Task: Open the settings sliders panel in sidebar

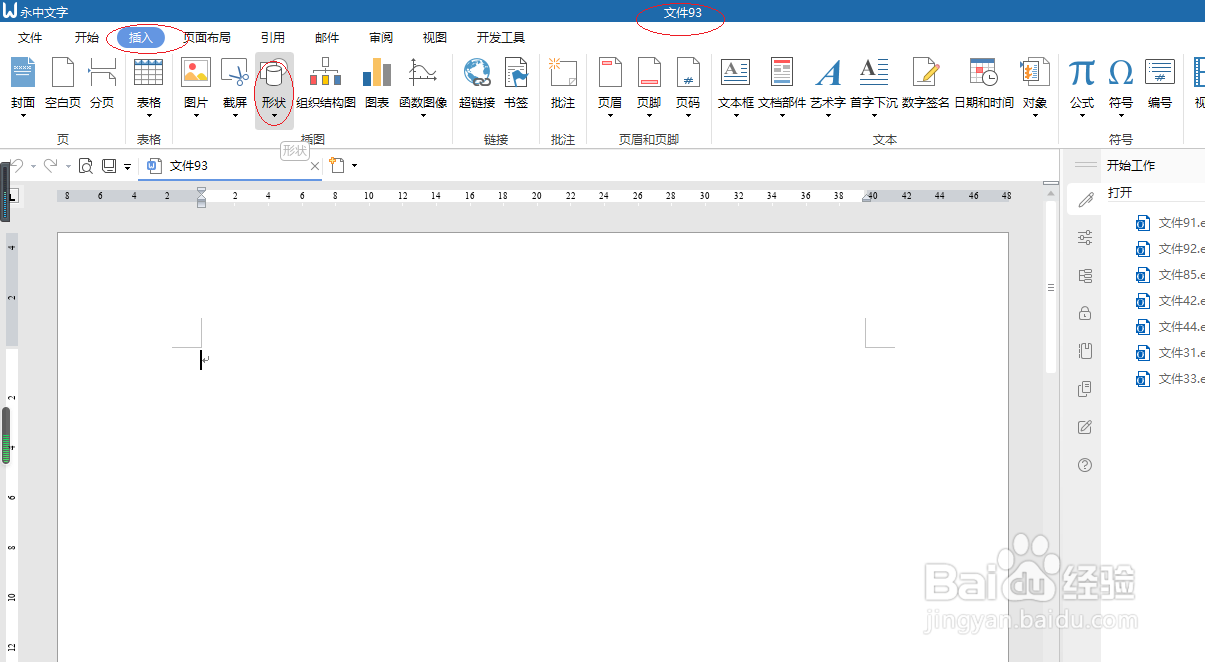Action: tap(1085, 237)
